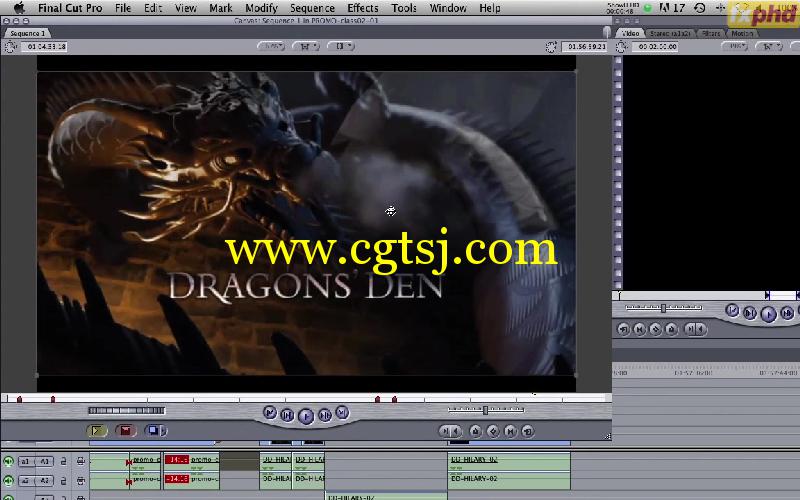Open the arrow beside the Replace edit button
The width and height of the screenshot is (800, 500).
click(164, 431)
